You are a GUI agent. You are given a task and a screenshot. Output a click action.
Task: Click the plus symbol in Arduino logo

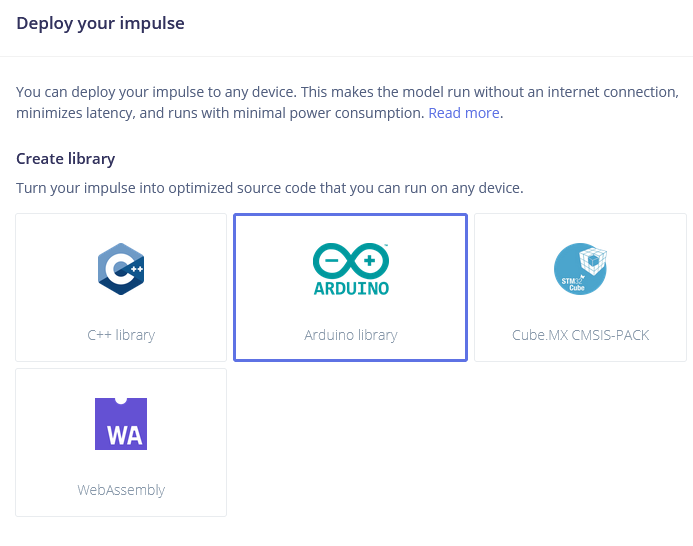[369, 260]
